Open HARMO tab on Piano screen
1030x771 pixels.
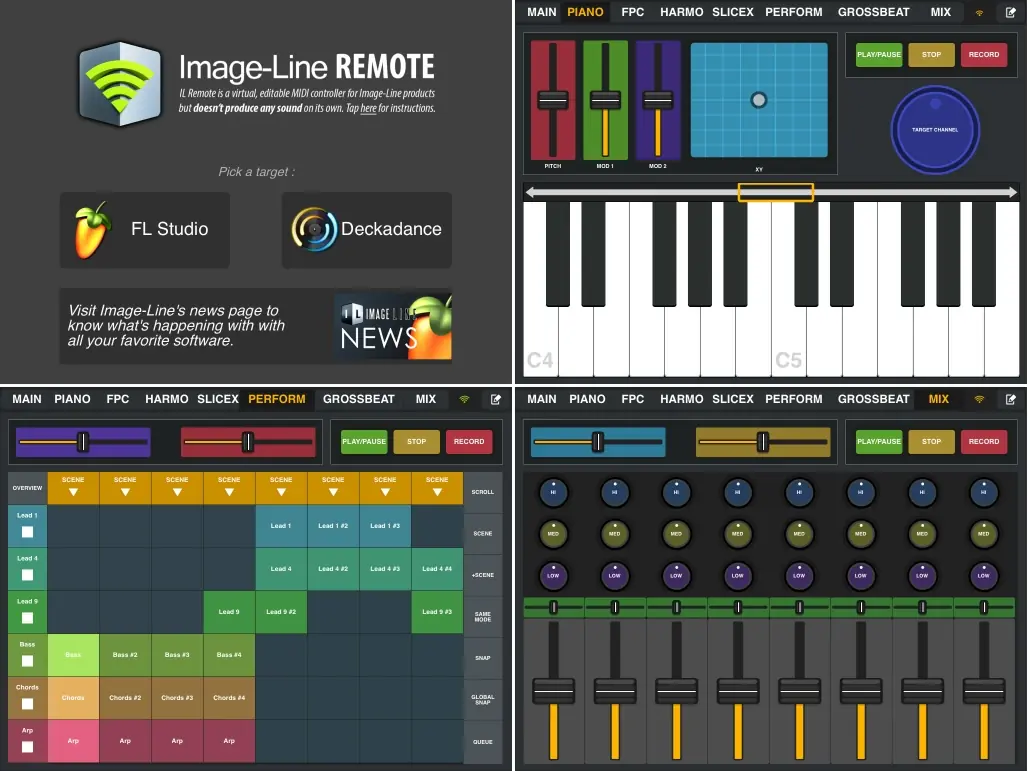[681, 12]
